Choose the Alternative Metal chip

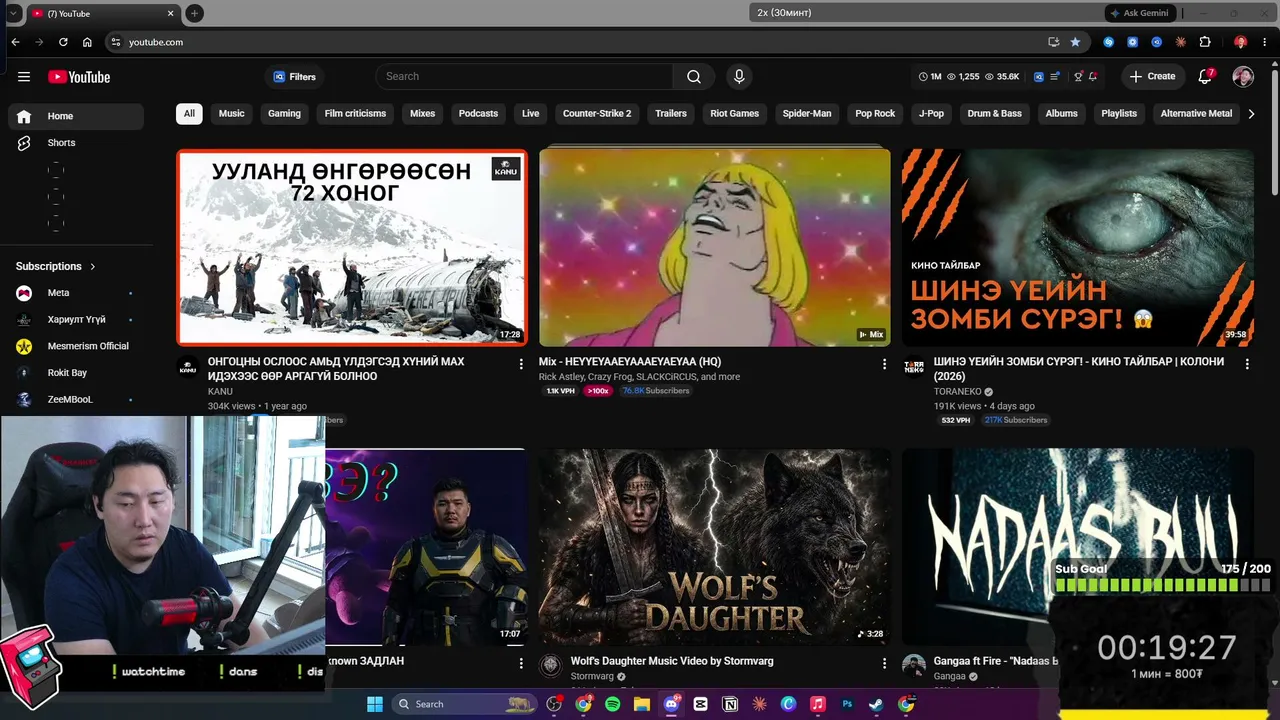[1196, 114]
